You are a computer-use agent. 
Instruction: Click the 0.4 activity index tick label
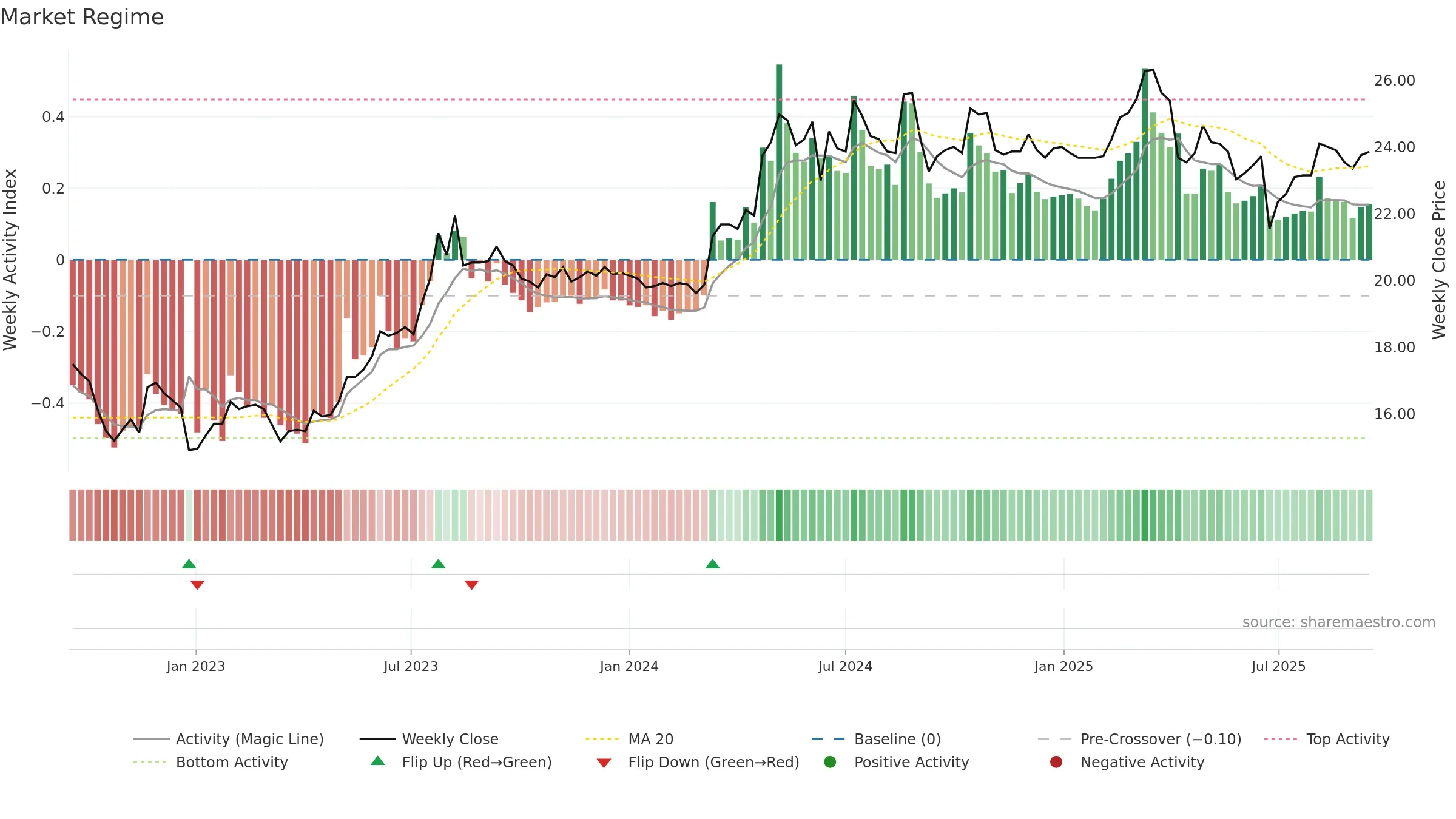click(x=53, y=117)
